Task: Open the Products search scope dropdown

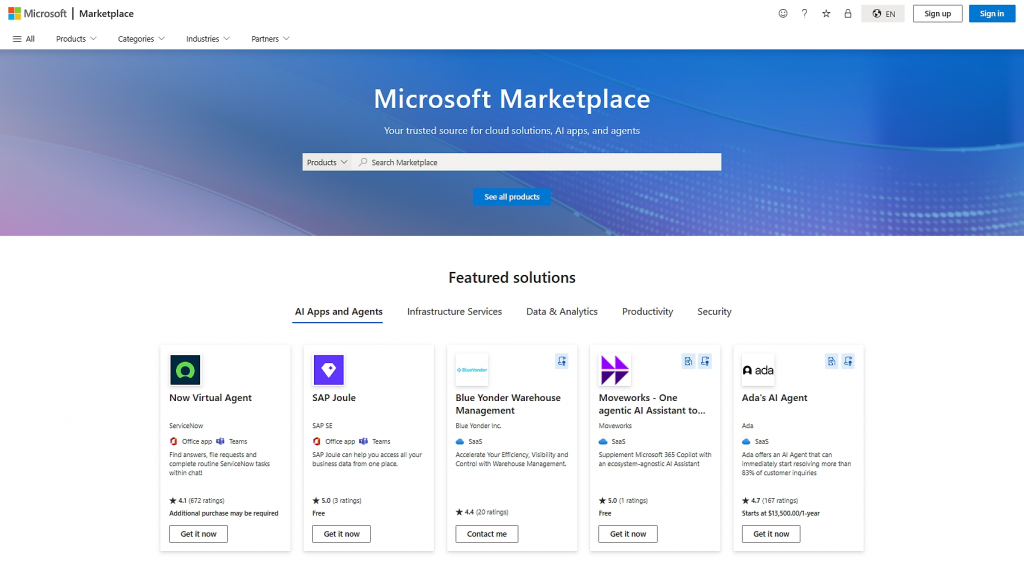Action: tap(327, 162)
